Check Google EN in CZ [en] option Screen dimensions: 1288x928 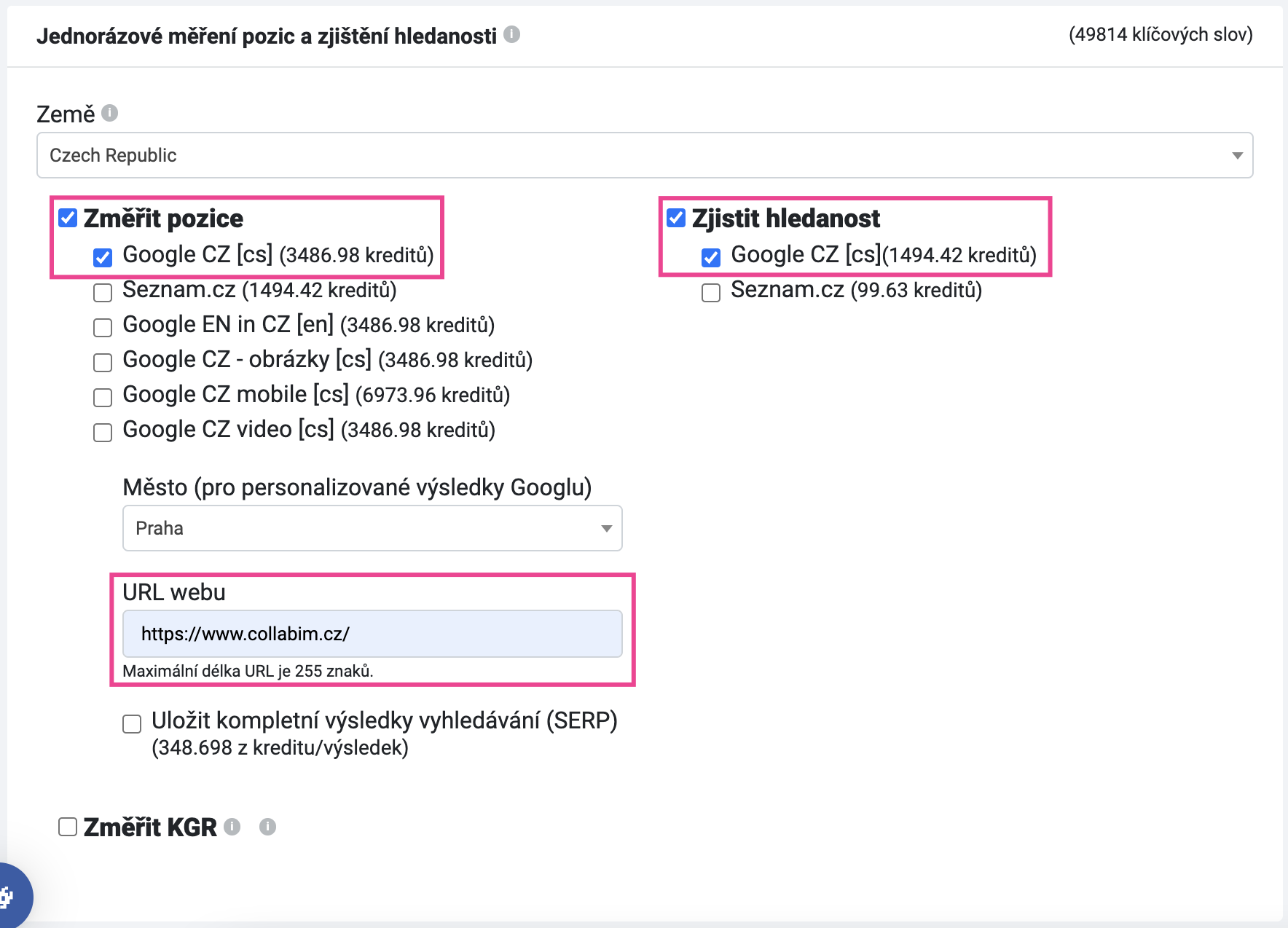(x=103, y=328)
